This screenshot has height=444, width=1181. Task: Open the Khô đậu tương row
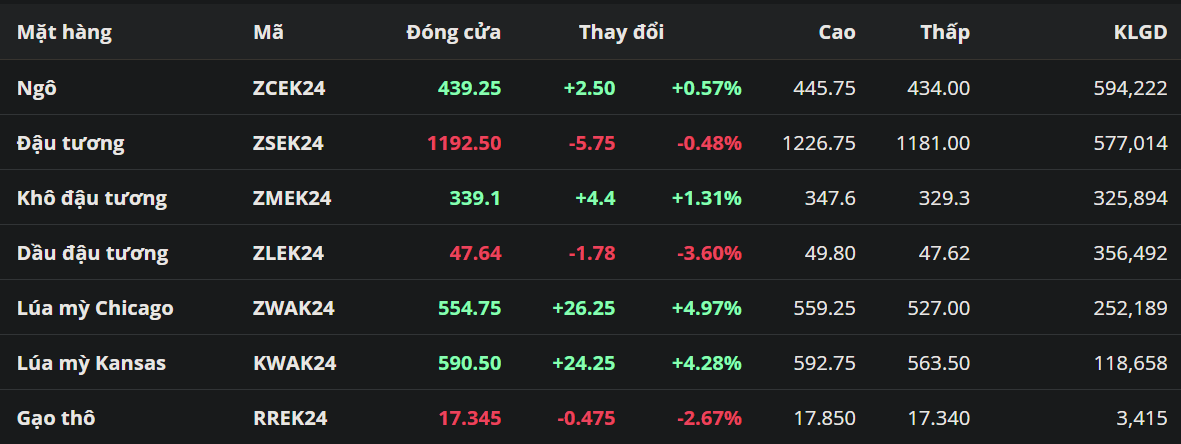[92, 198]
